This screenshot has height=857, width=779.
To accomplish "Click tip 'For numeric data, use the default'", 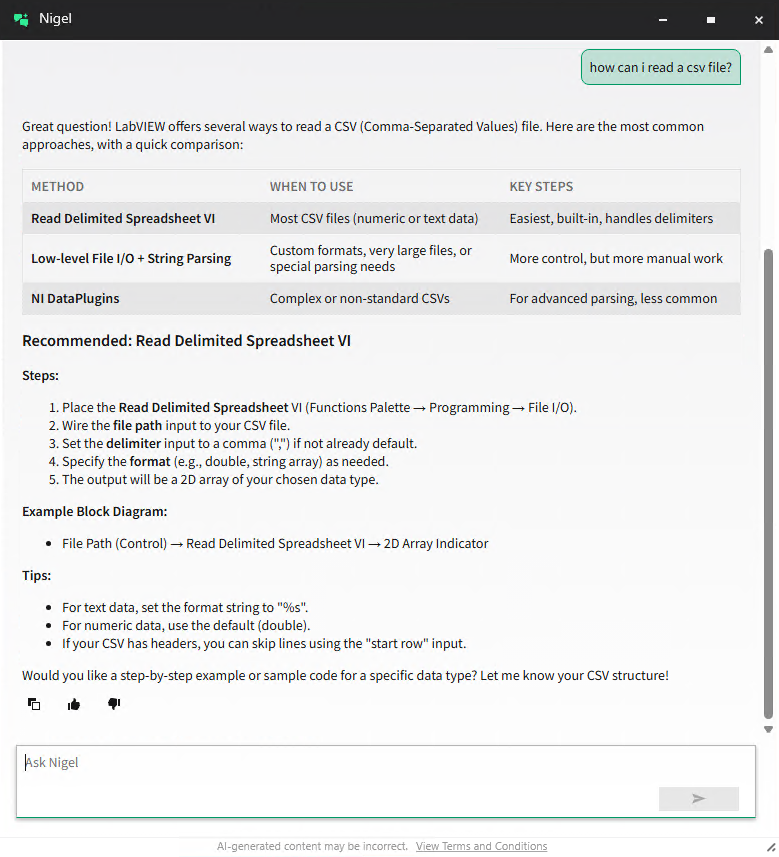I will (186, 625).
